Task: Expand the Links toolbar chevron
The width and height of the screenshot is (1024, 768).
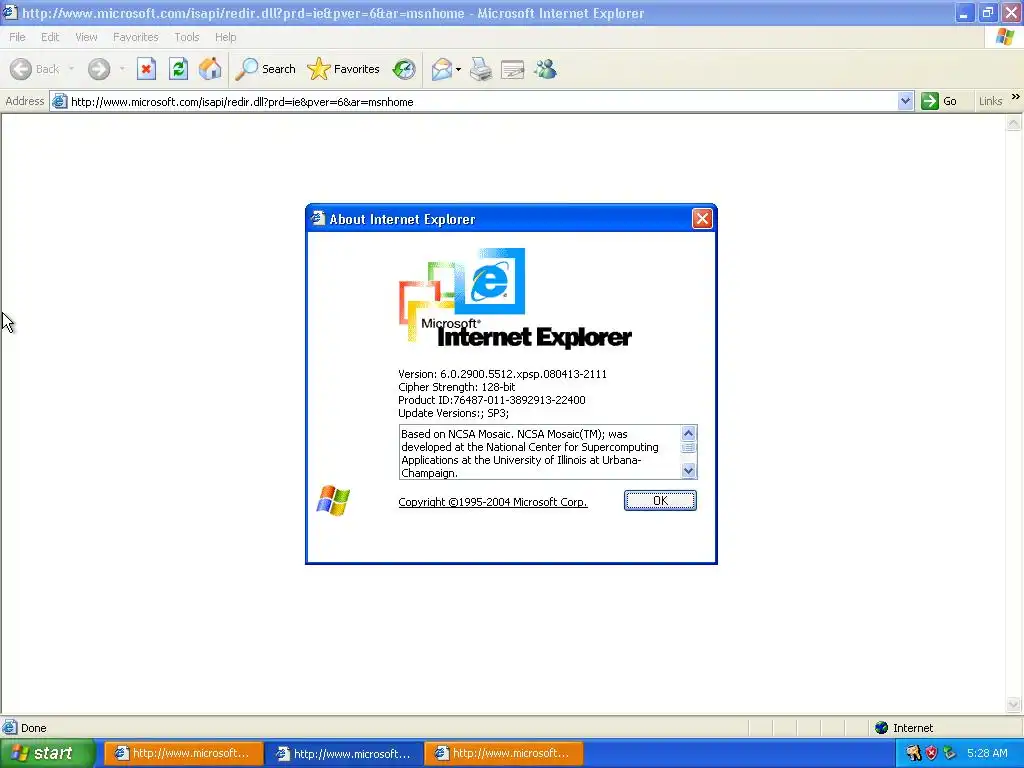Action: coord(1015,97)
